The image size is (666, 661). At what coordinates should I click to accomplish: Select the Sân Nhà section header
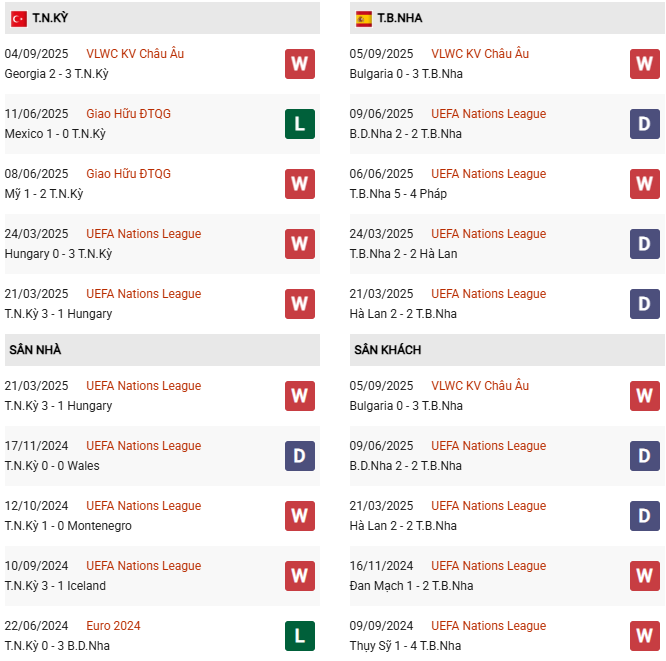pos(35,350)
